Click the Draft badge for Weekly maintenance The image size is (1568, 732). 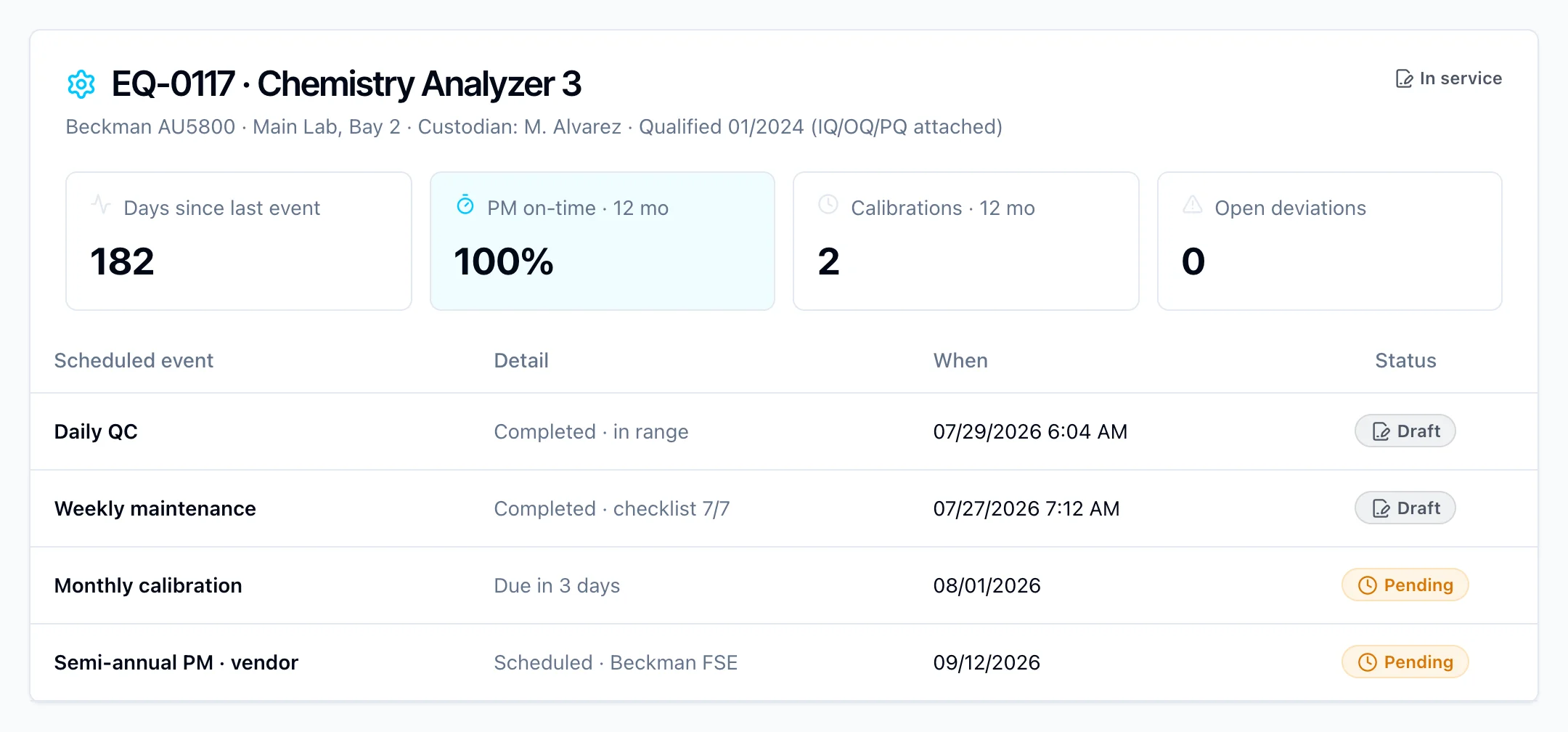point(1405,508)
